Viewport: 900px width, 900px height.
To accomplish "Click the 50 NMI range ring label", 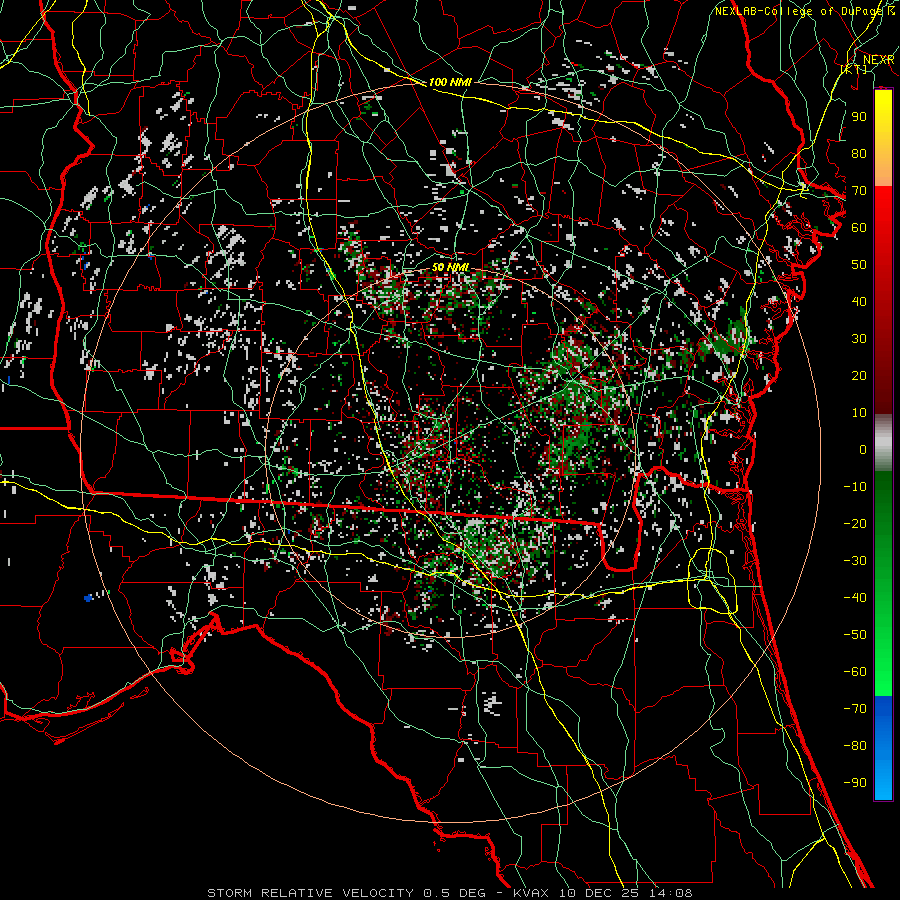I will pos(450,267).
